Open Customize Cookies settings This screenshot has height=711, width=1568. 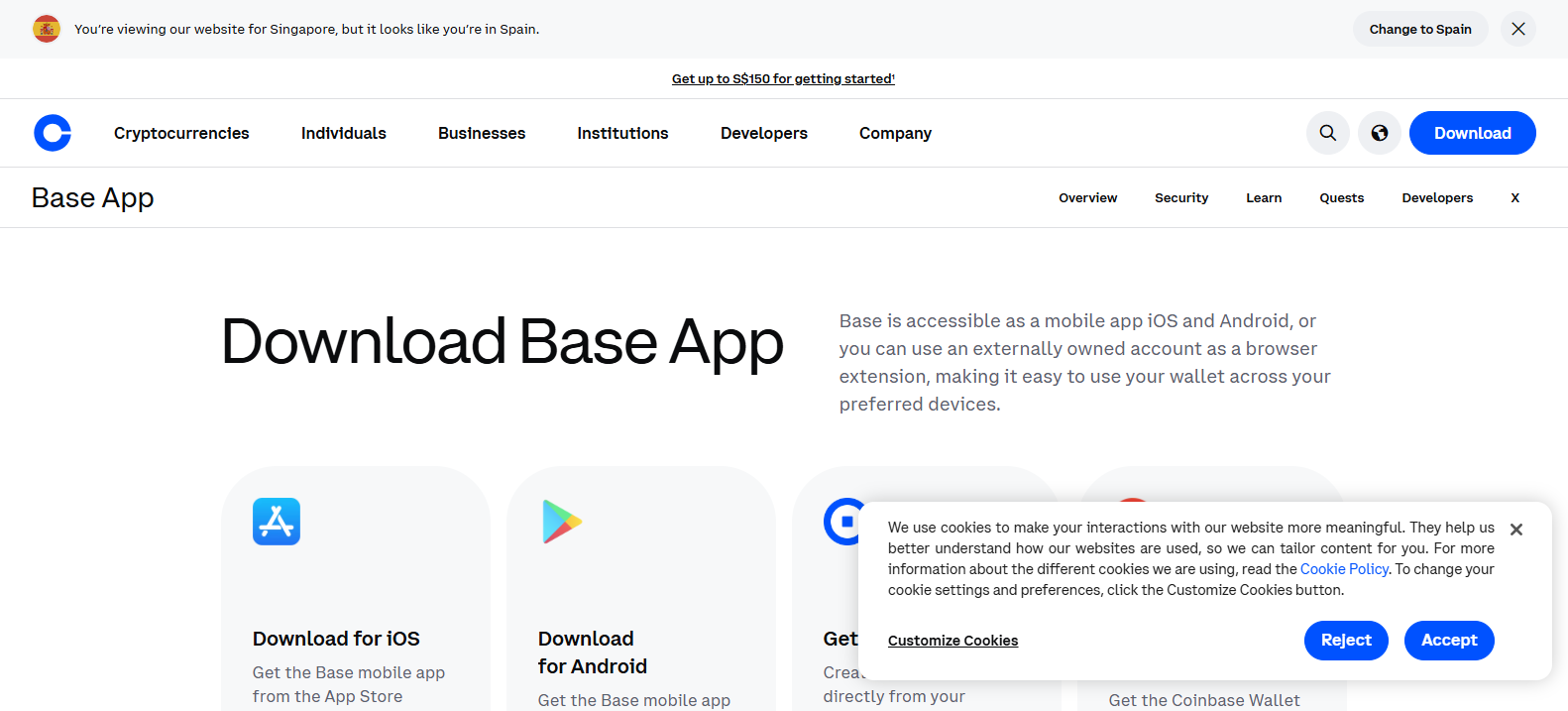pyautogui.click(x=952, y=641)
